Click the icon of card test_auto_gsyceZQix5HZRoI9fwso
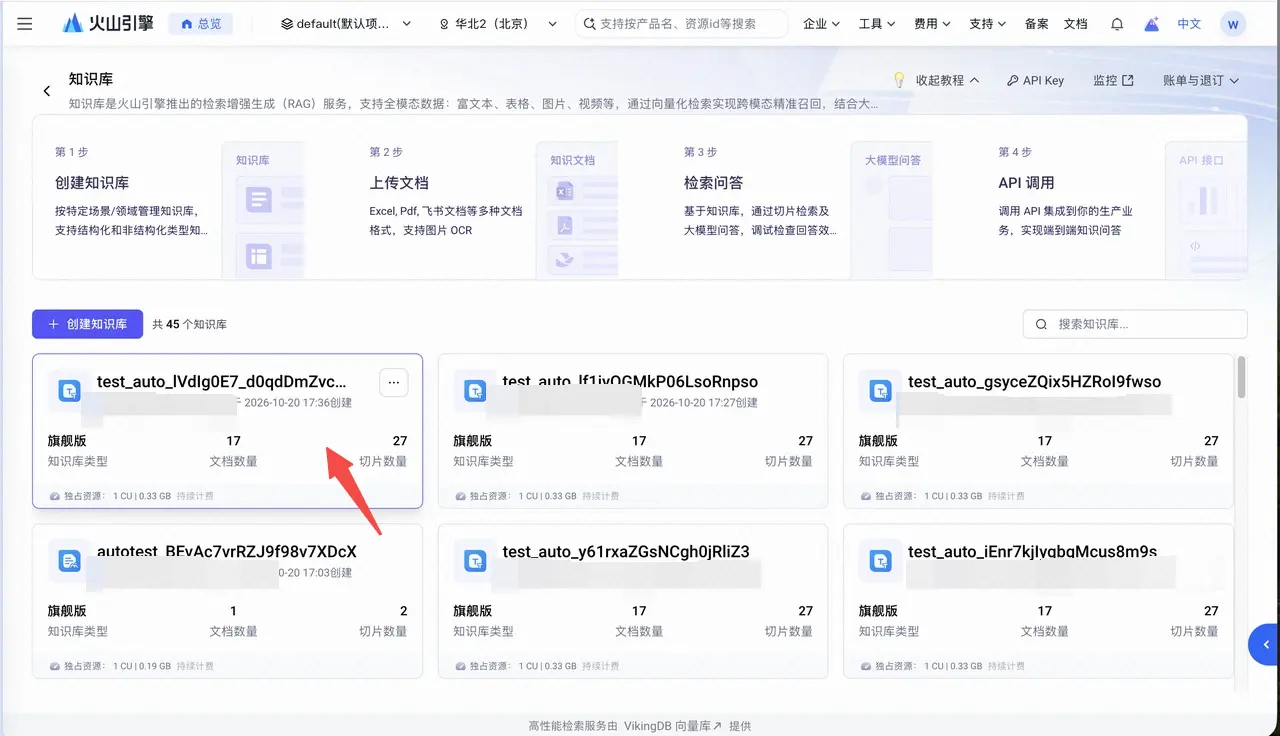 (881, 390)
